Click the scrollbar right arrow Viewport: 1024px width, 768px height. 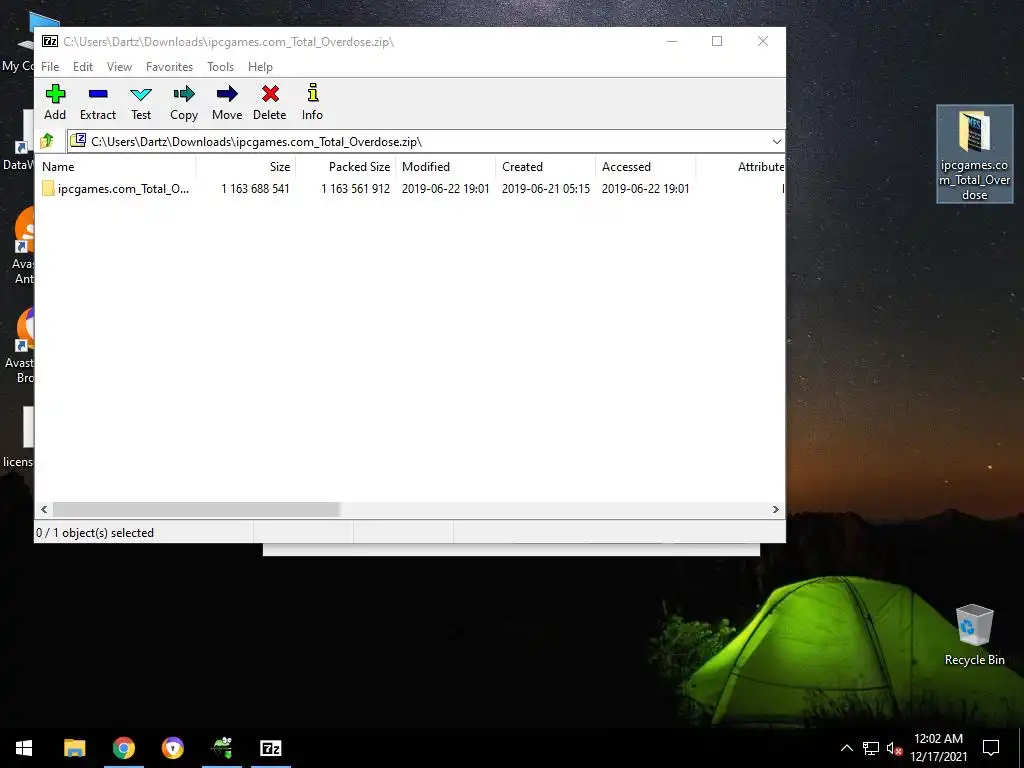tap(776, 509)
